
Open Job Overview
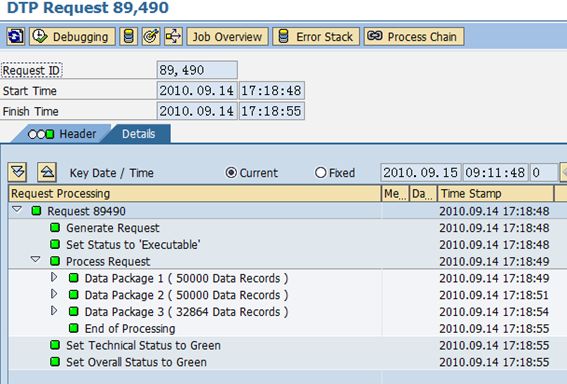point(227,37)
